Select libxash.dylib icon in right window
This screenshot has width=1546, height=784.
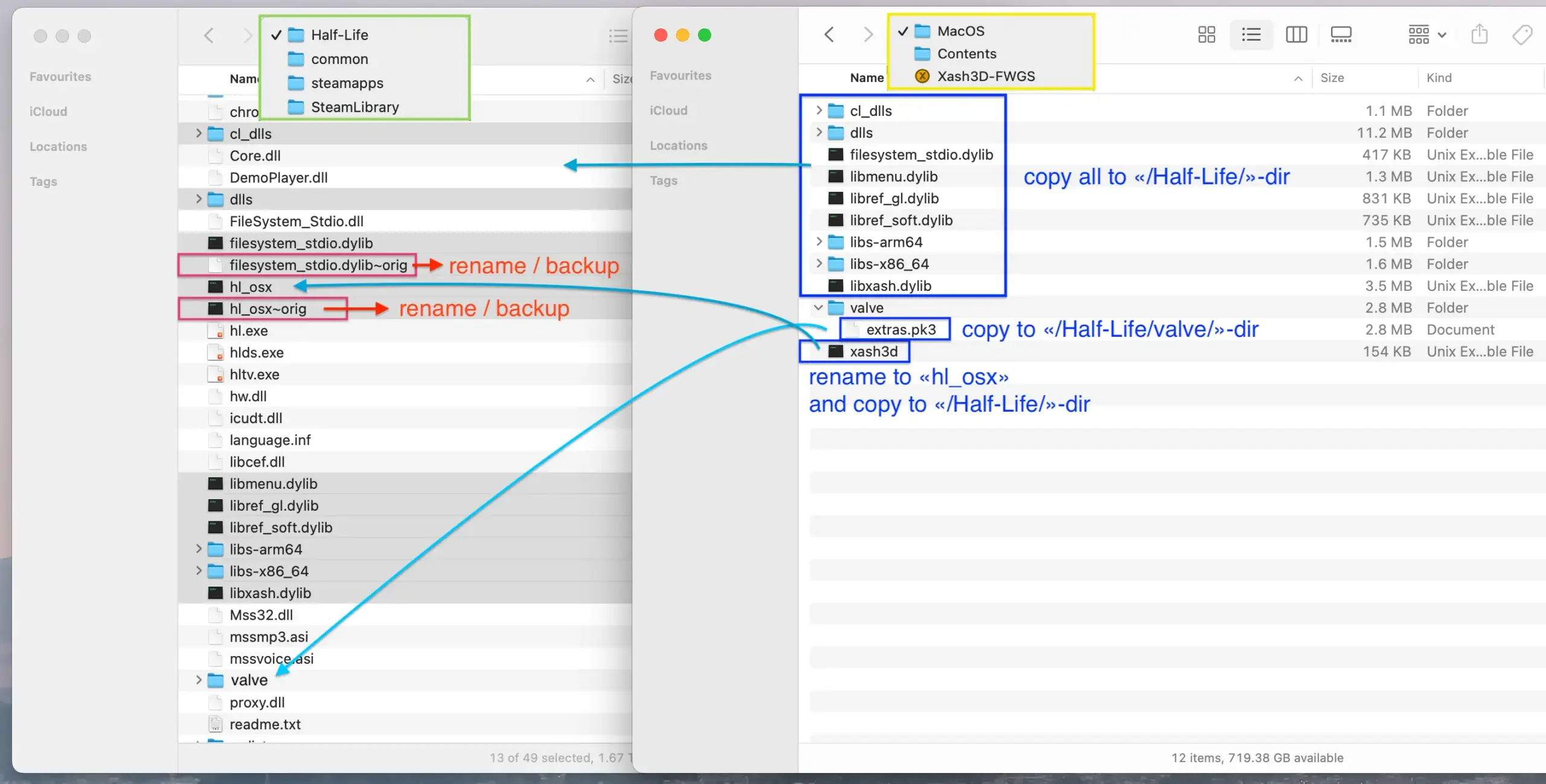tap(835, 285)
